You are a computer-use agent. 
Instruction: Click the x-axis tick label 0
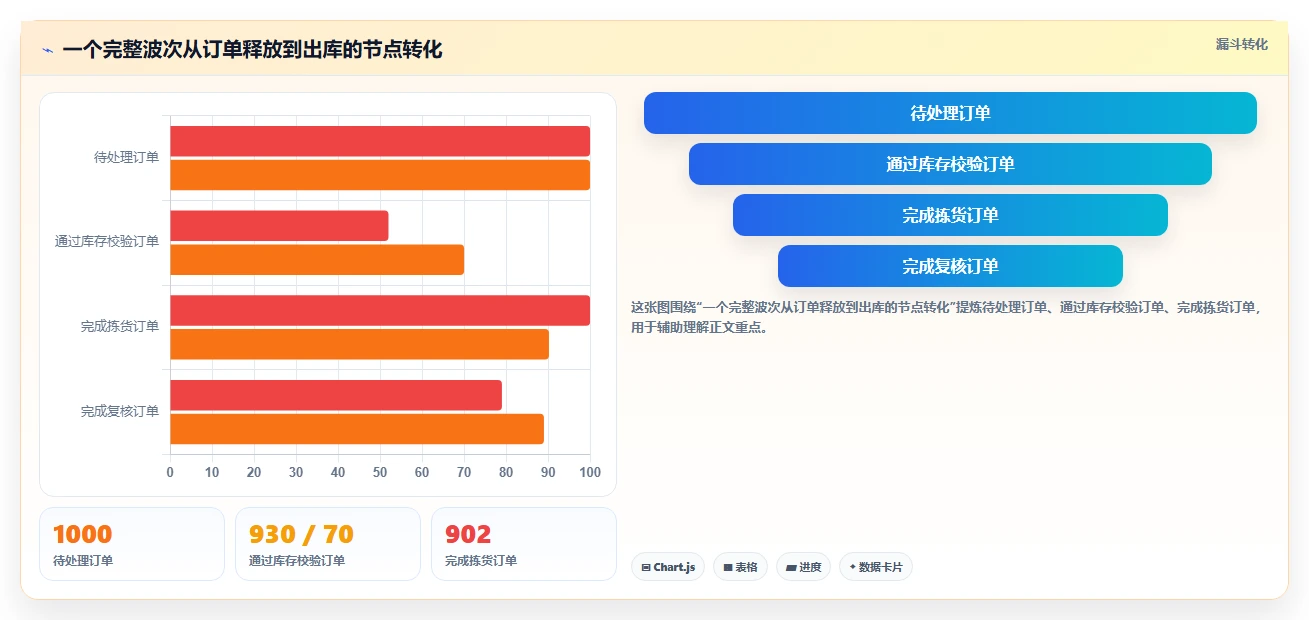tap(170, 472)
